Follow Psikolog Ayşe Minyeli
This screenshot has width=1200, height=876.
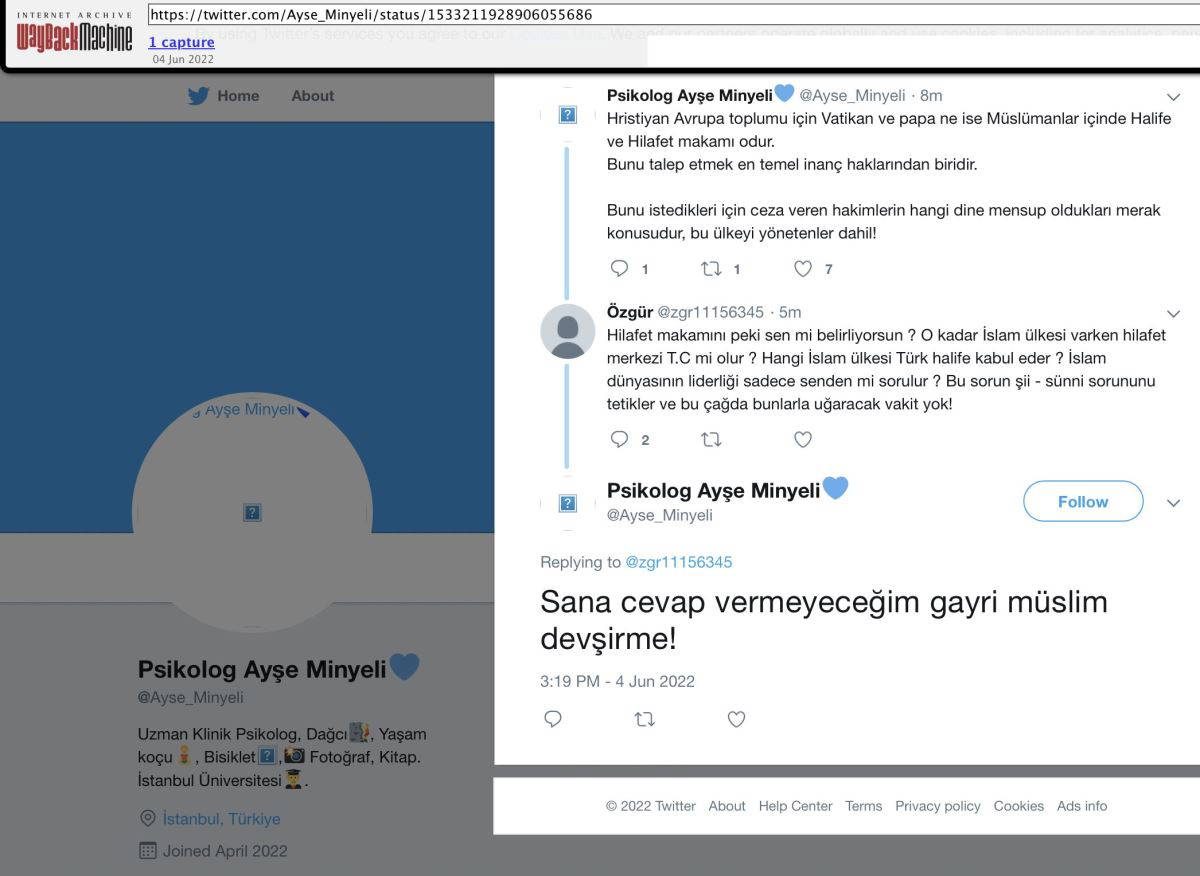(1082, 502)
